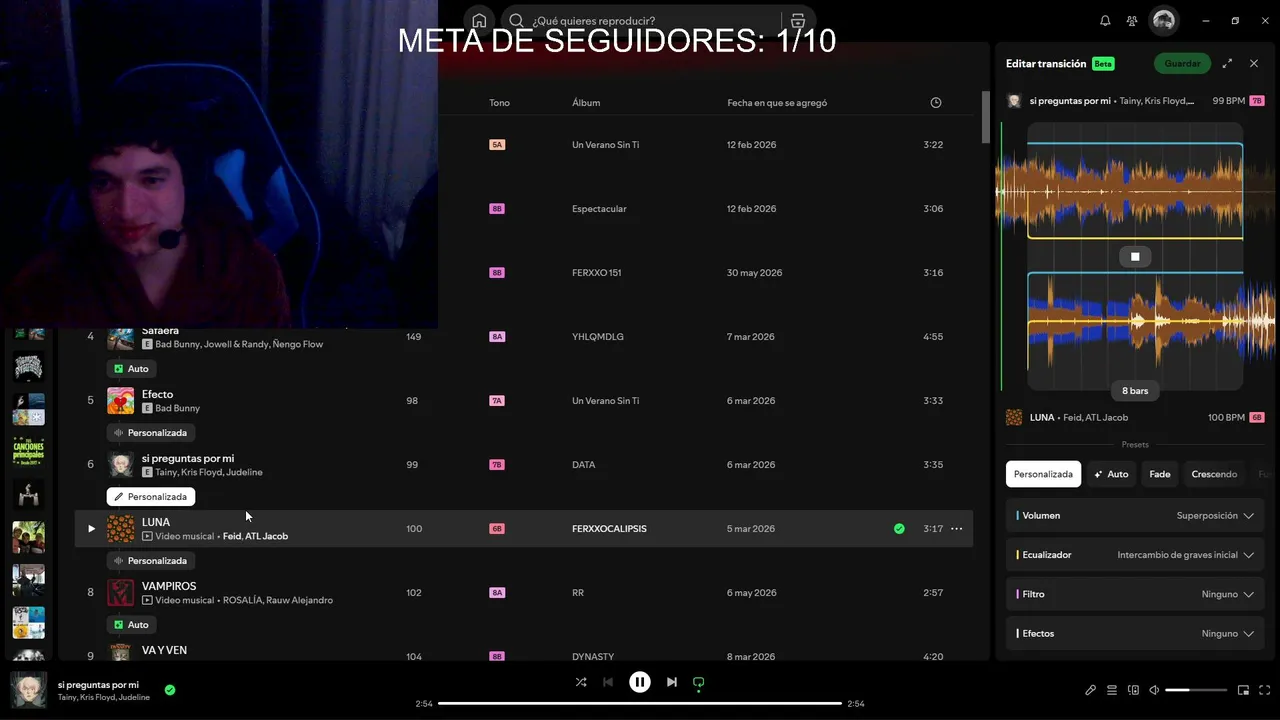Click the lower LUNA waveform in the editor

coord(1135,322)
